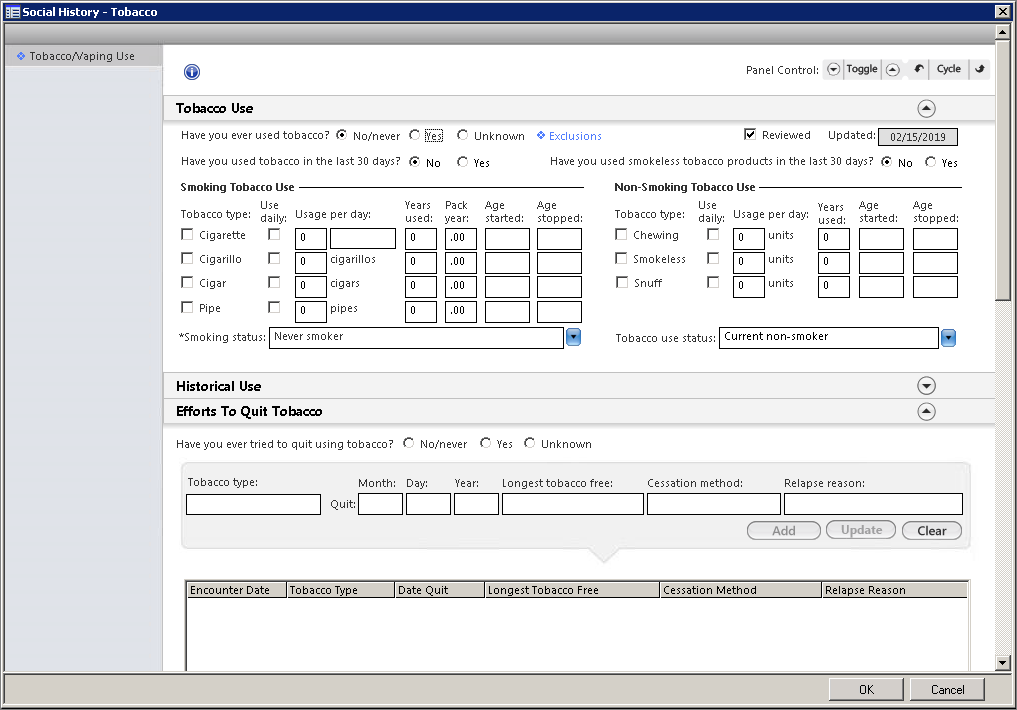Click the OK button
The image size is (1017, 710).
(866, 689)
